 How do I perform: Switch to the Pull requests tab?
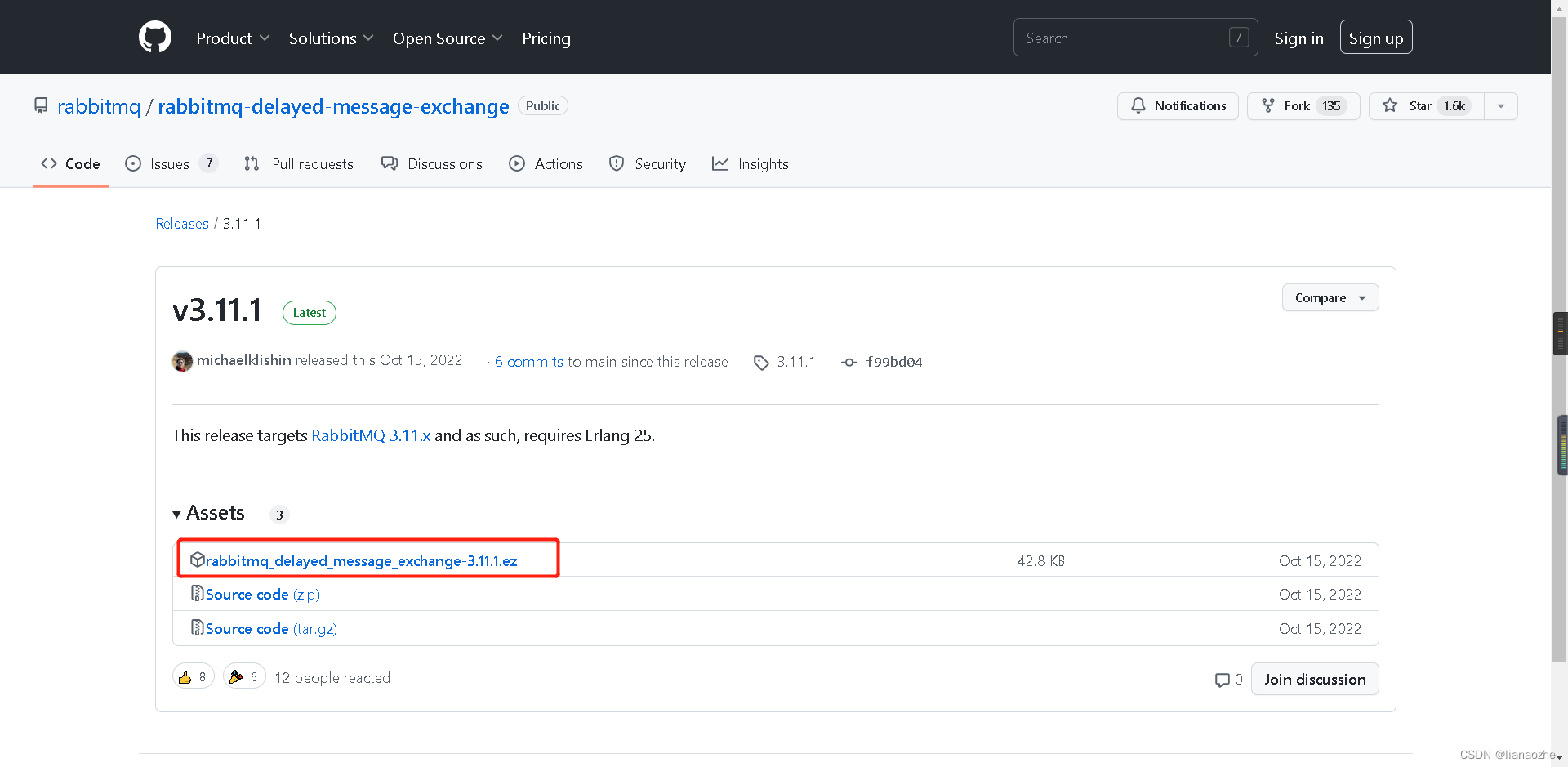click(299, 164)
